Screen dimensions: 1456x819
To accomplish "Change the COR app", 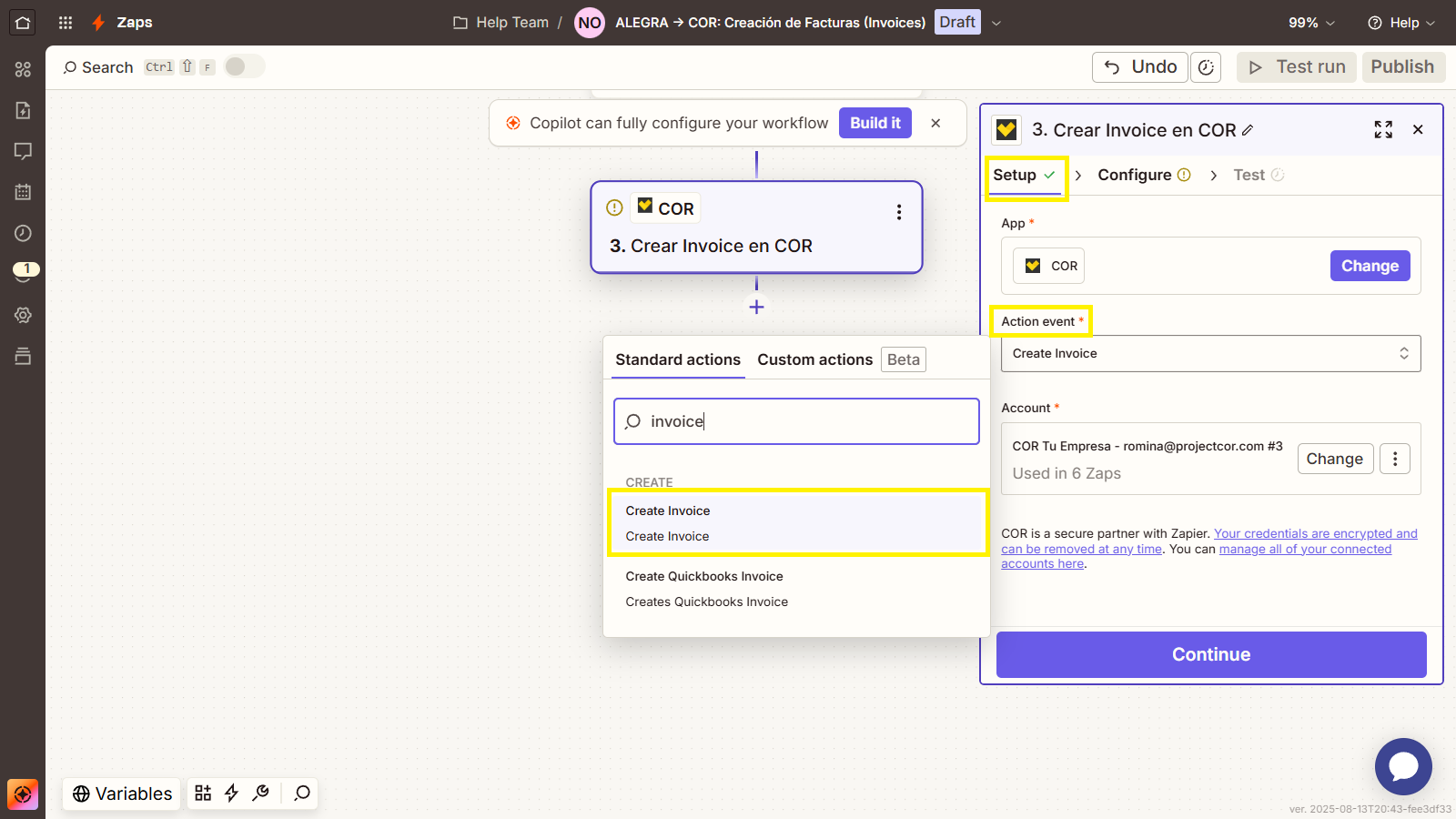I will tap(1370, 266).
